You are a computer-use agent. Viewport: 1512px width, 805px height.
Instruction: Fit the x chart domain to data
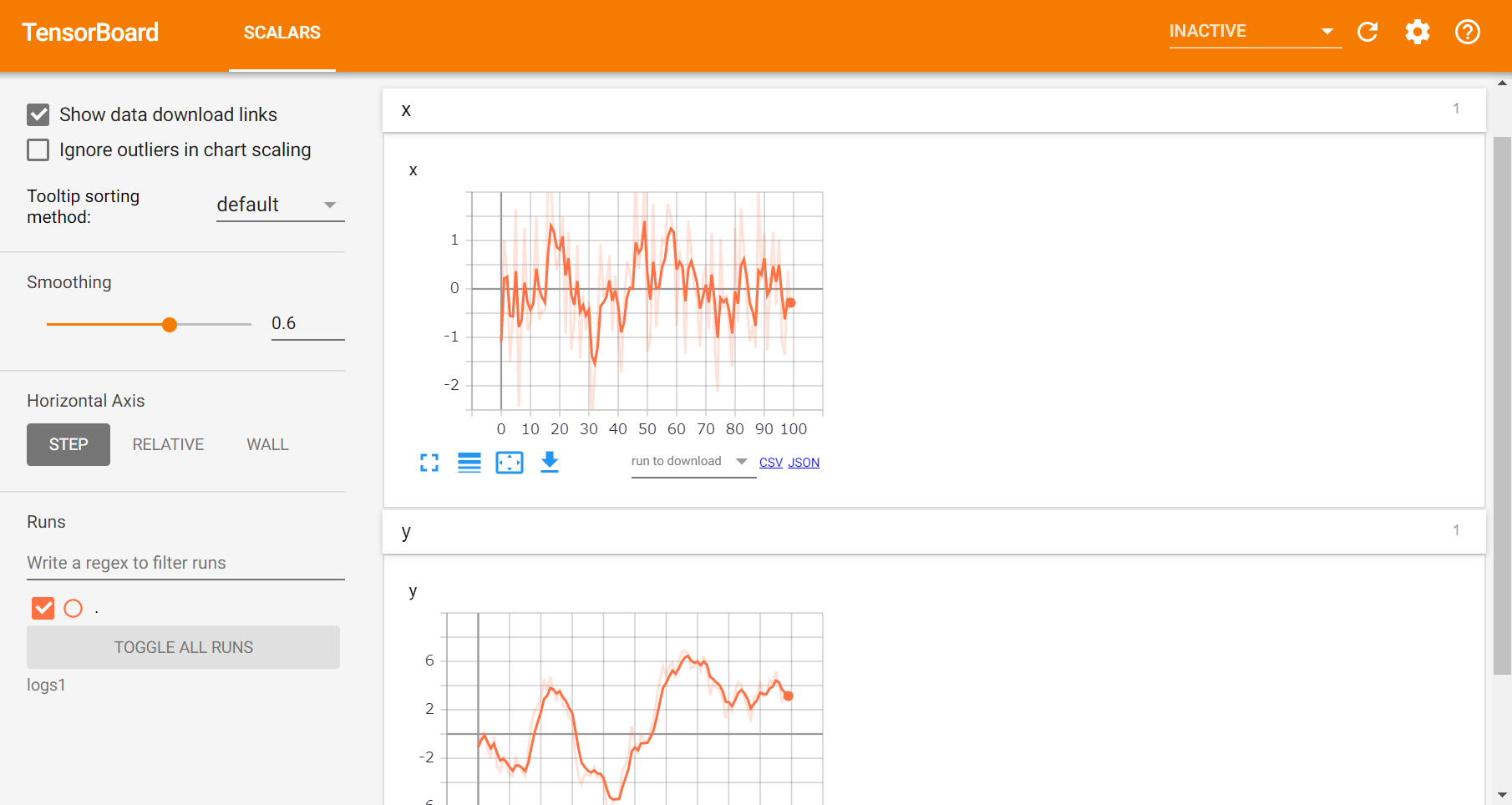[509, 462]
